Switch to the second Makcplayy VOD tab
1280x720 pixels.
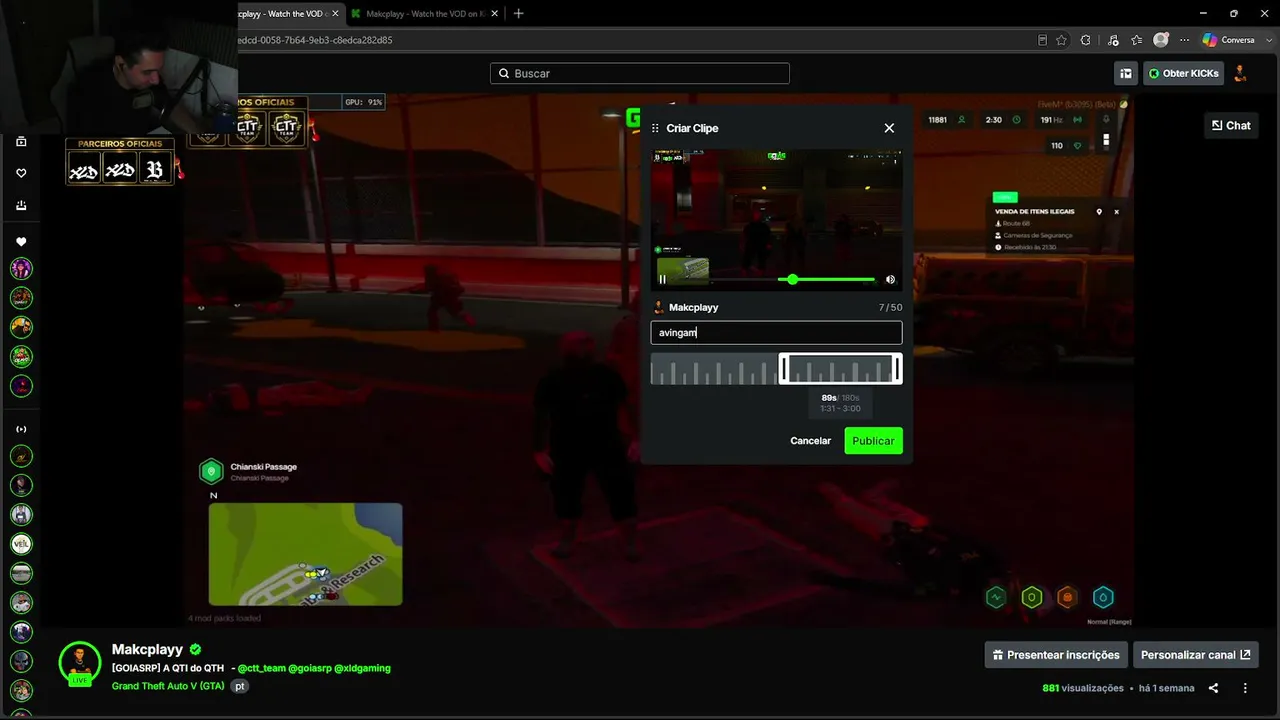pyautogui.click(x=427, y=14)
